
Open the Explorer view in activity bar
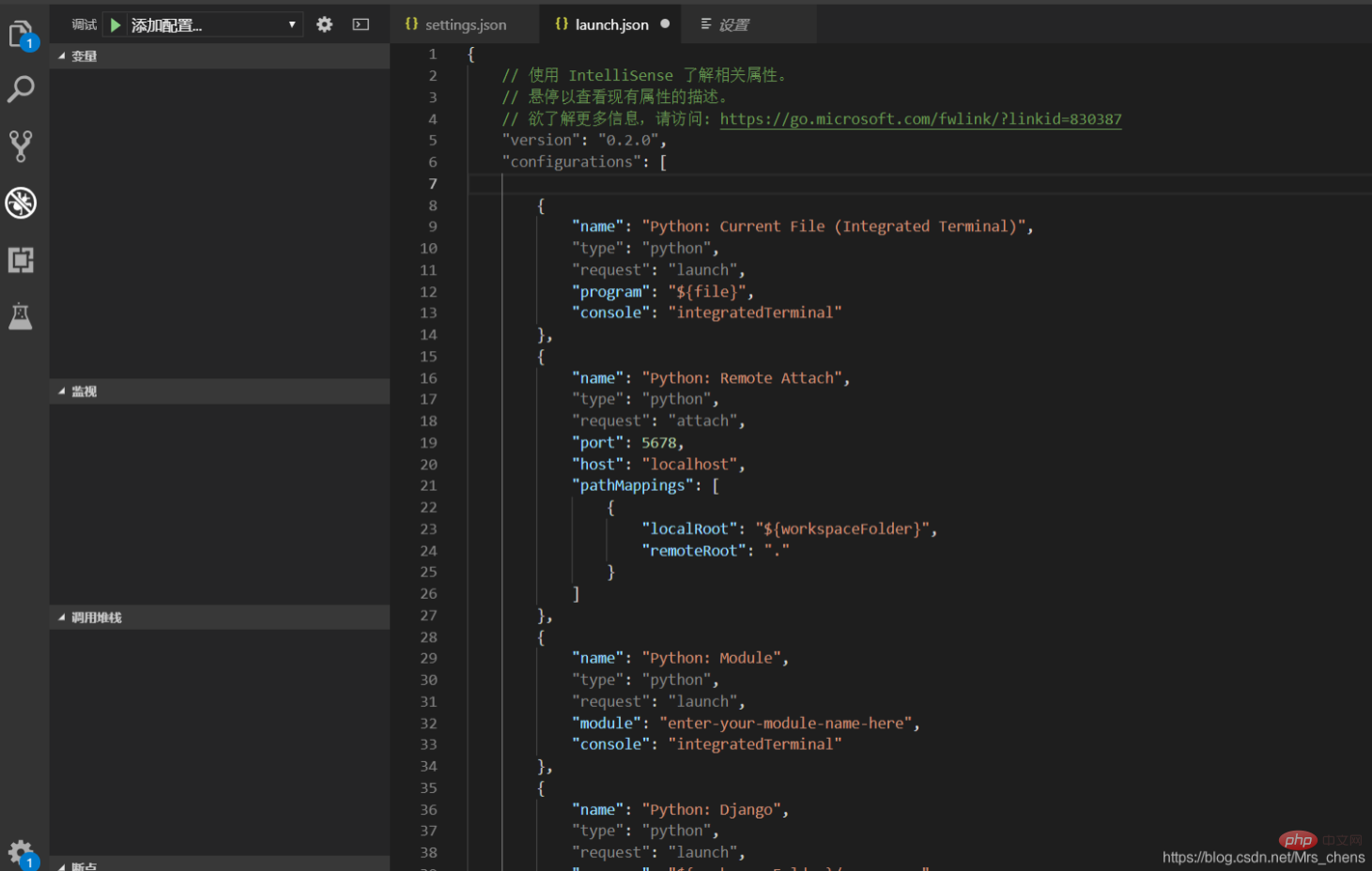point(21,35)
